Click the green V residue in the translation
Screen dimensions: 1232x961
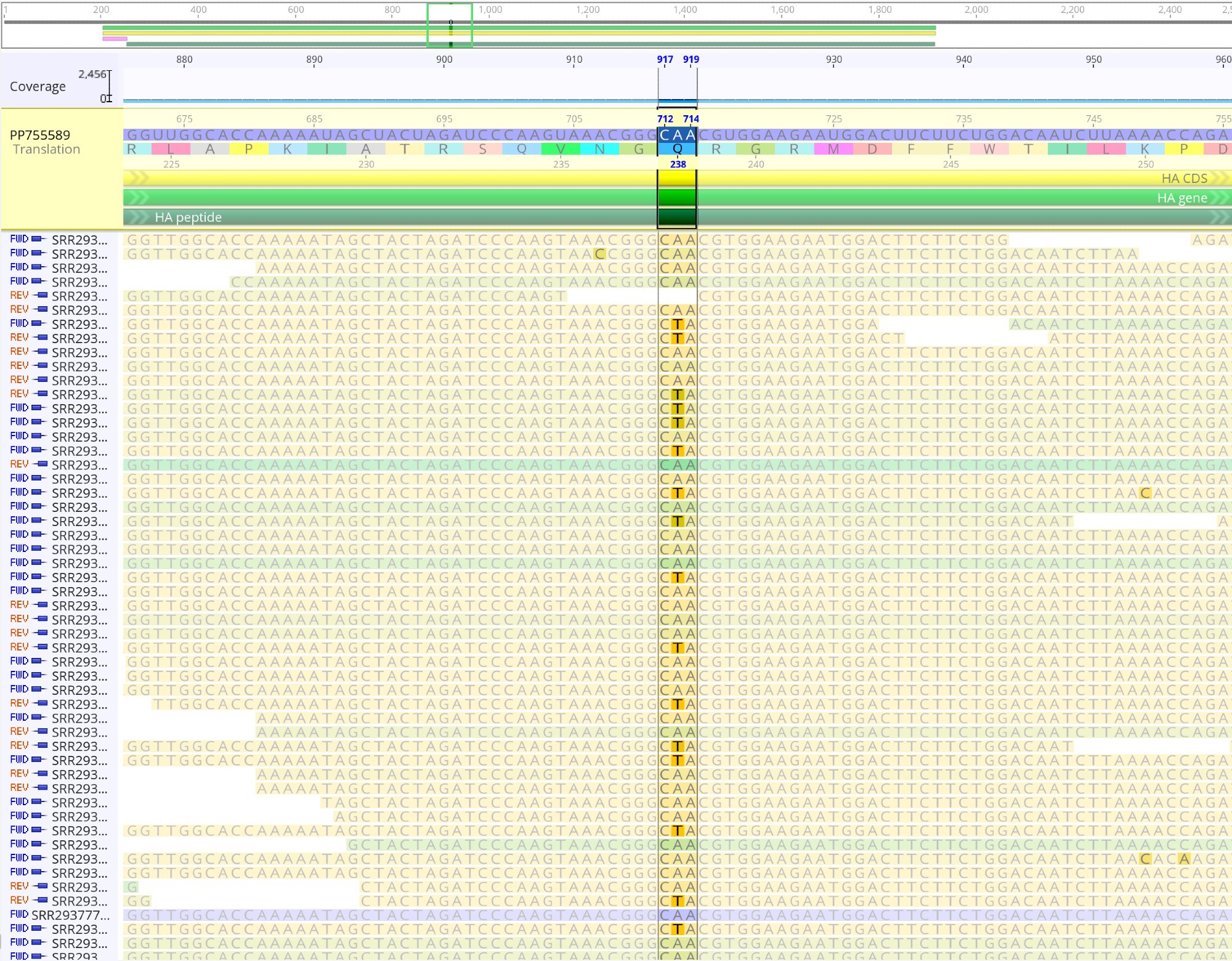click(561, 149)
